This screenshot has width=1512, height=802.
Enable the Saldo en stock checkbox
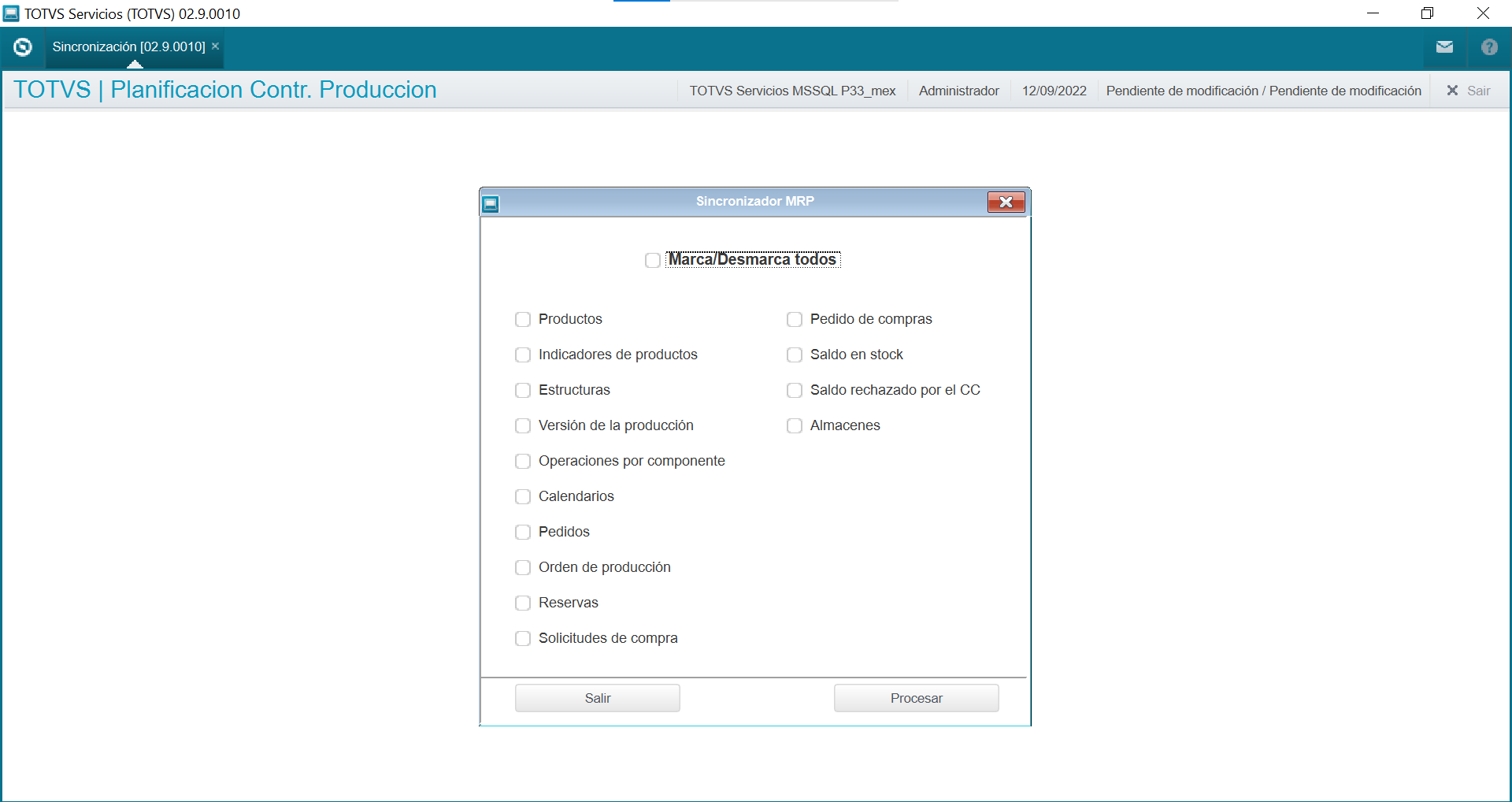[795, 355]
